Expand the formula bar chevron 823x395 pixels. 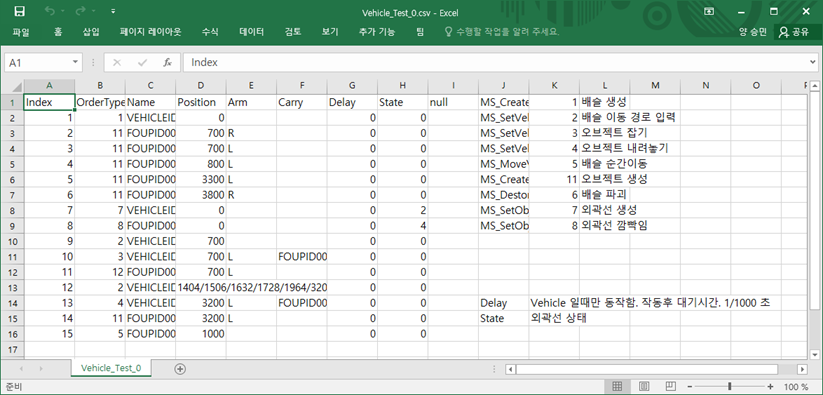click(x=814, y=62)
